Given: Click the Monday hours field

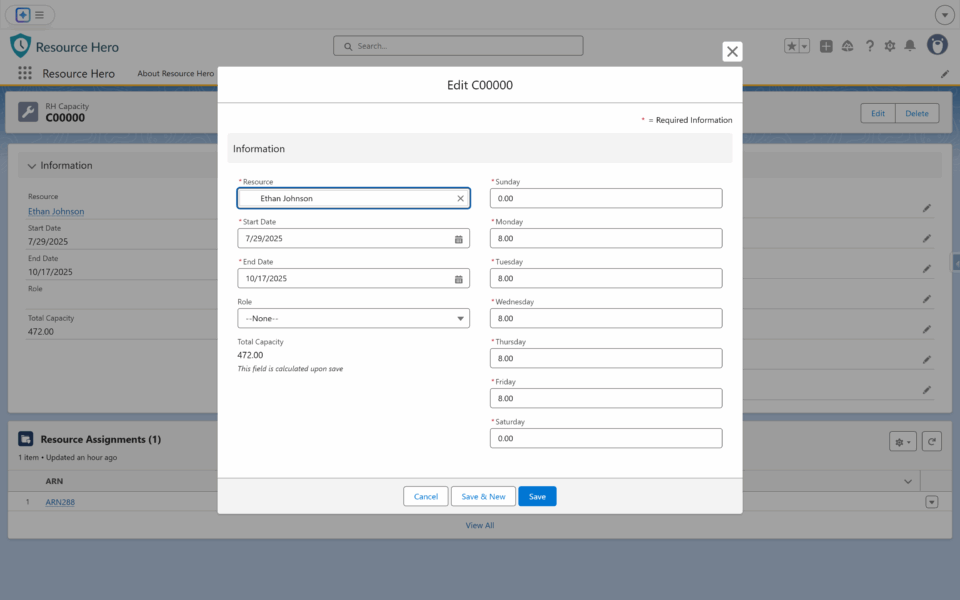Looking at the screenshot, I should [606, 238].
